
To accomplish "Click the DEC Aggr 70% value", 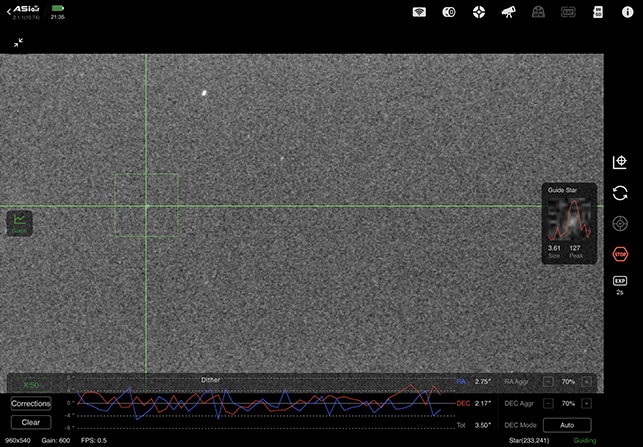I will coord(568,404).
